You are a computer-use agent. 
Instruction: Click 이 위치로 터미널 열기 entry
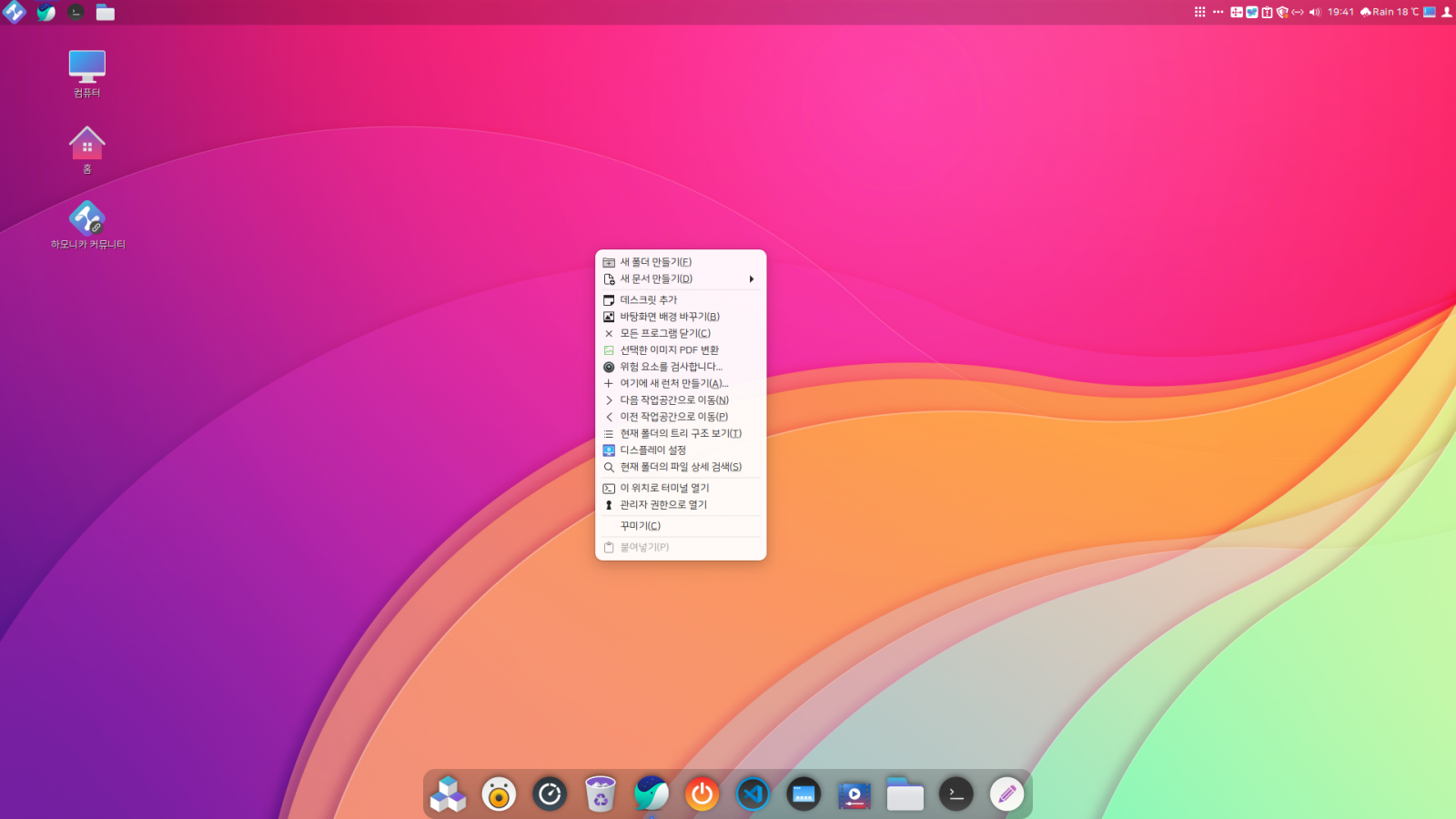coord(664,489)
